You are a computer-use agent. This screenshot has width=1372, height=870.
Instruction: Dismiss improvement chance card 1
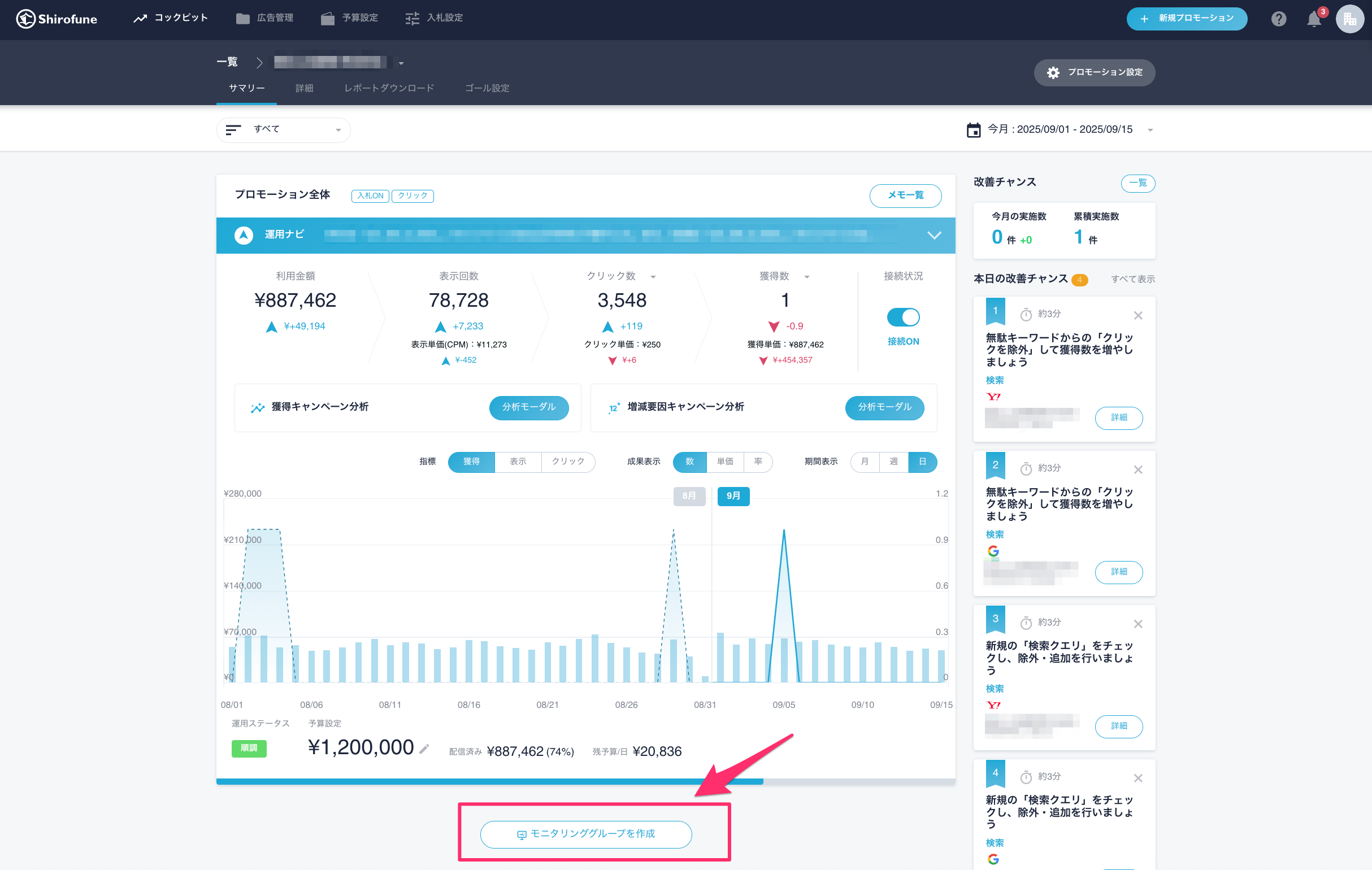click(x=1138, y=315)
